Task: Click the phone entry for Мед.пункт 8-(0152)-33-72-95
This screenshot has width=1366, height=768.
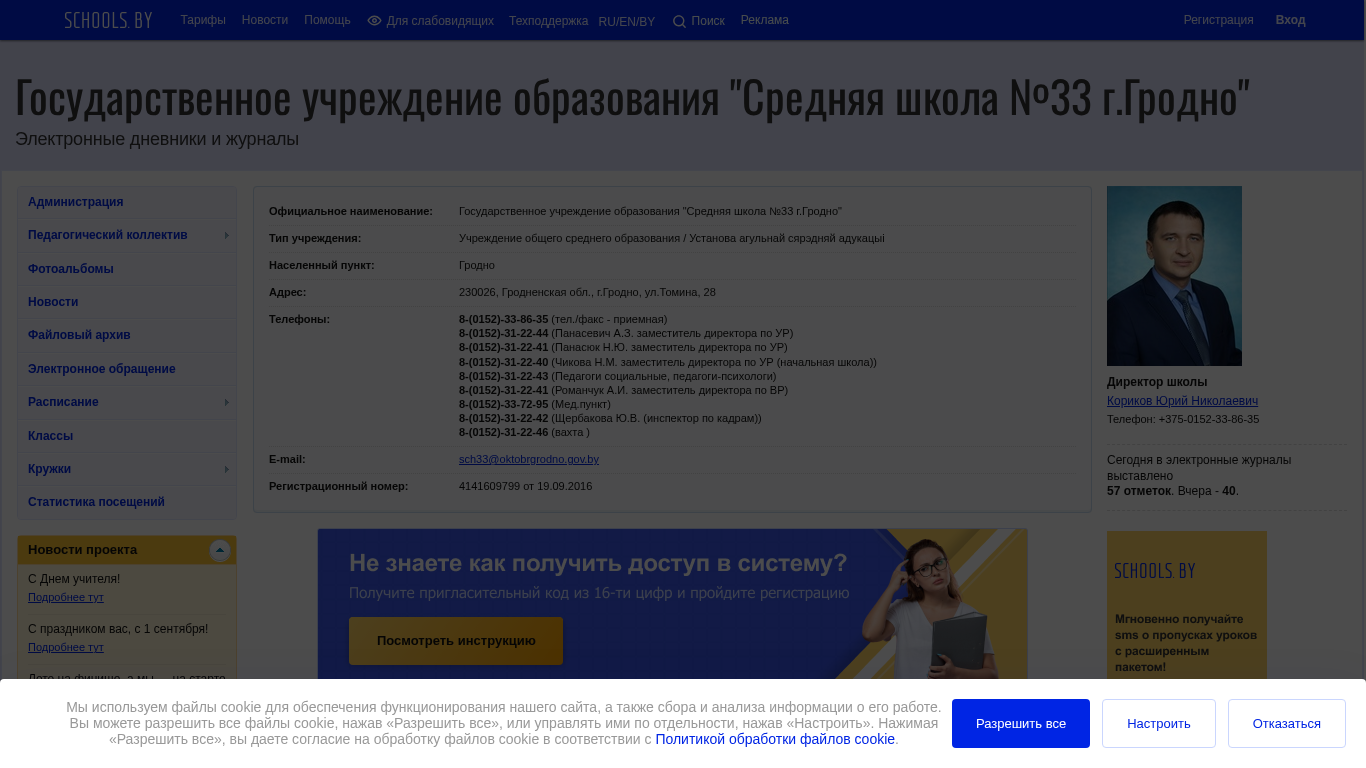Action: click(534, 404)
